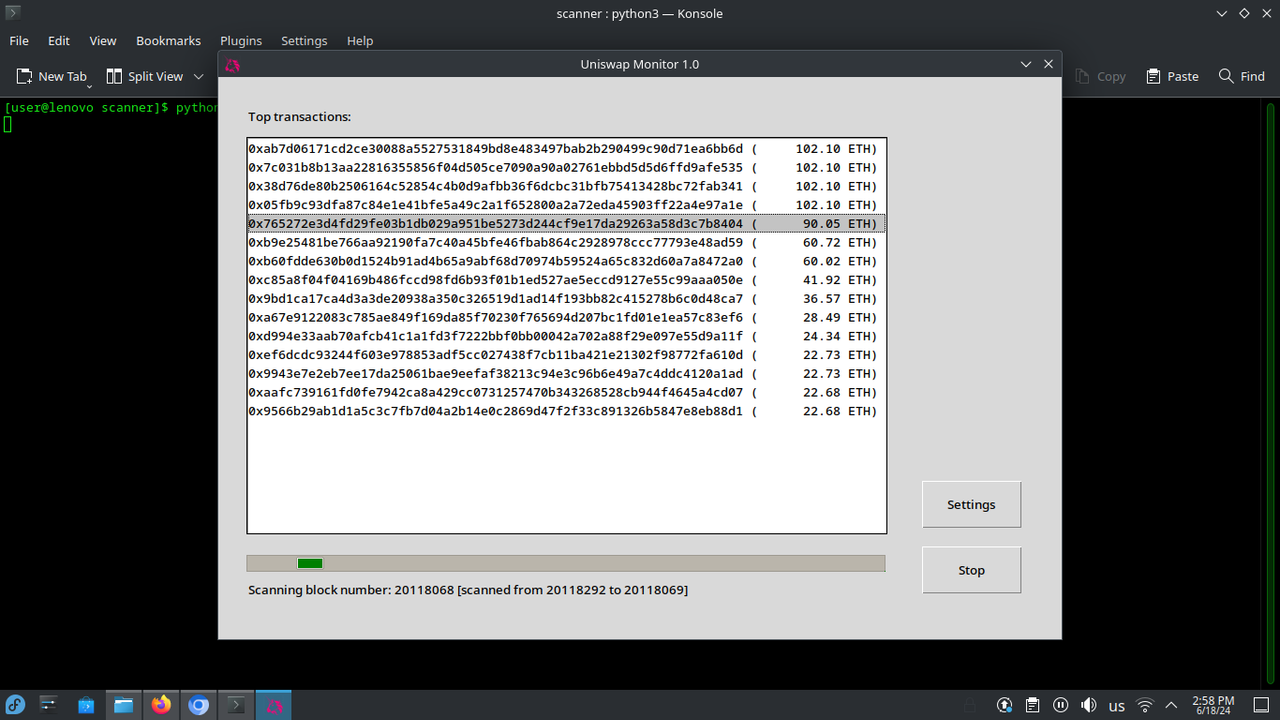Open the File menu in Konsole

(19, 41)
